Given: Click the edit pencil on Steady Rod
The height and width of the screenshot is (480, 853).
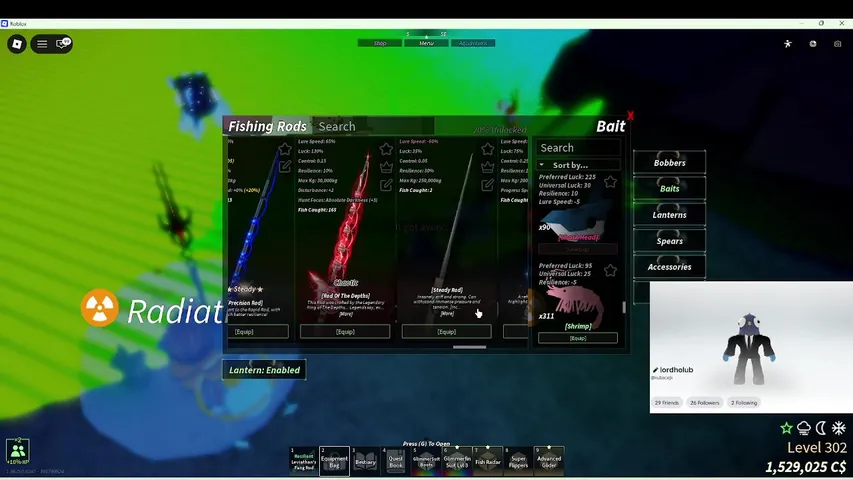Looking at the screenshot, I should point(487,185).
